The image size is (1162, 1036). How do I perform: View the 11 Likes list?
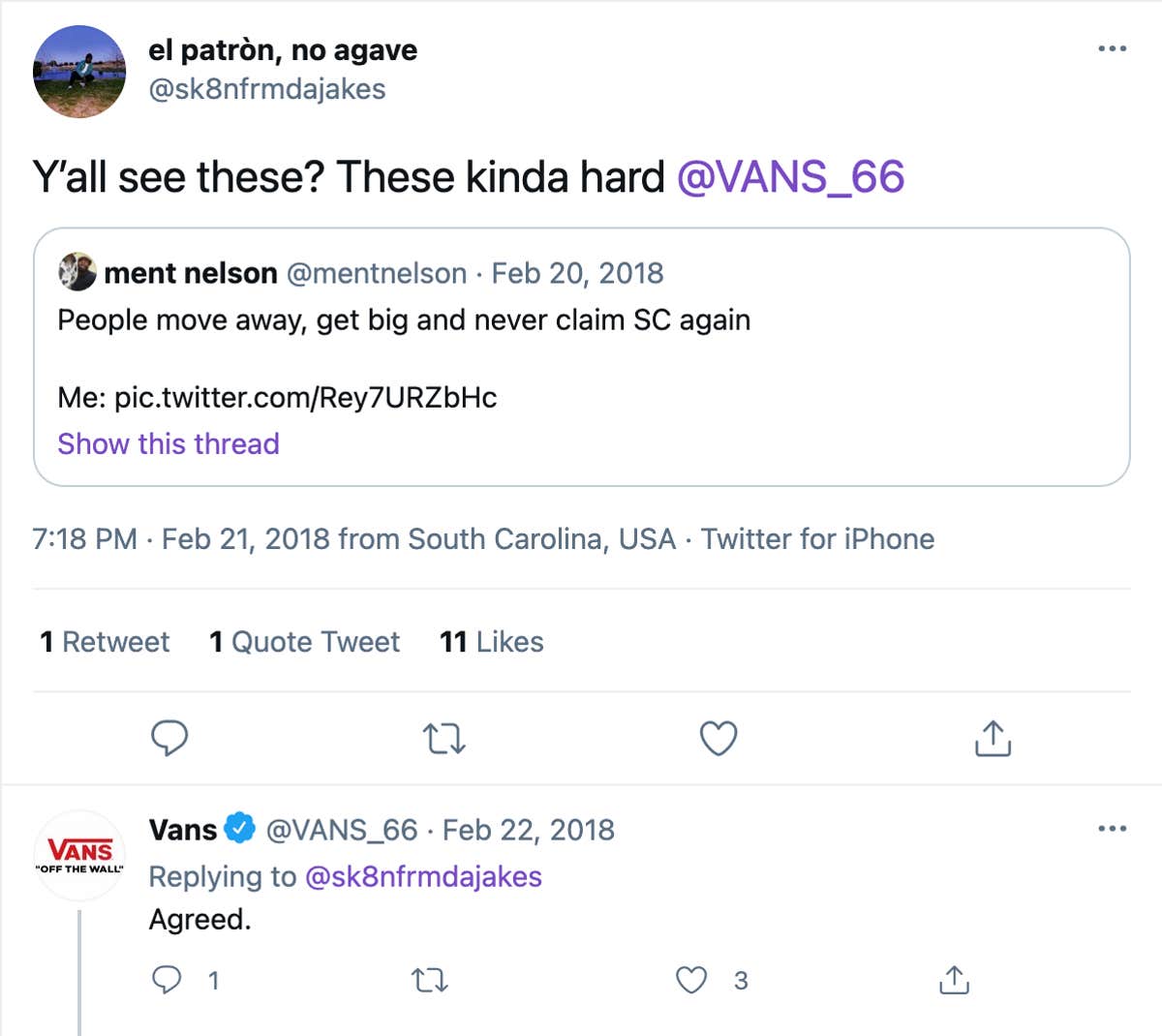click(x=491, y=642)
